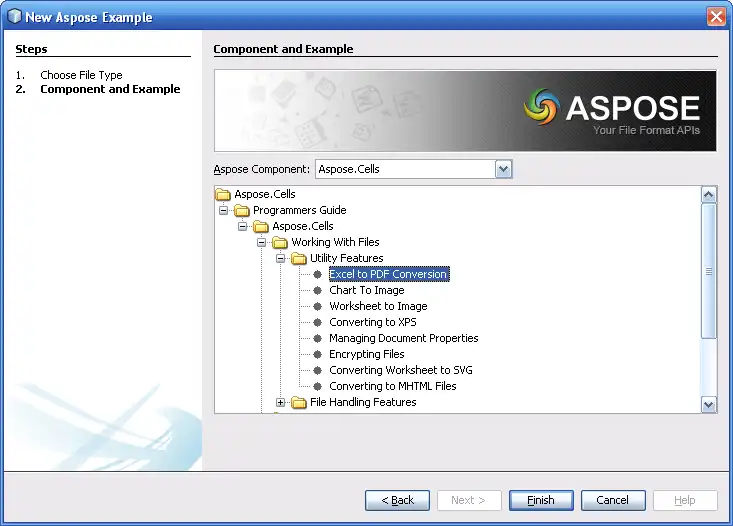733x526 pixels.
Task: Select Converting Worksheet to SVG example
Action: point(401,370)
